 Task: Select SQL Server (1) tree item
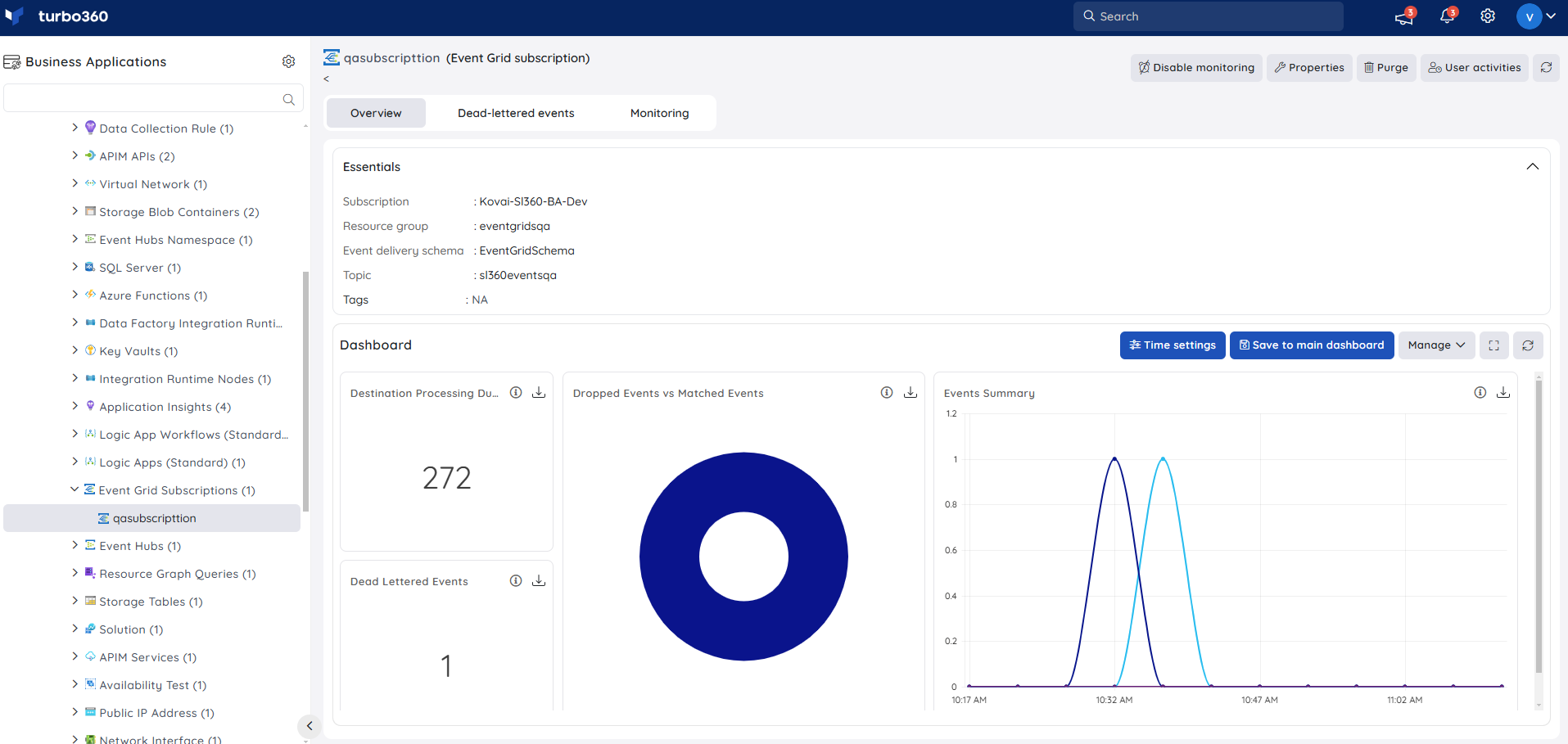(x=140, y=268)
